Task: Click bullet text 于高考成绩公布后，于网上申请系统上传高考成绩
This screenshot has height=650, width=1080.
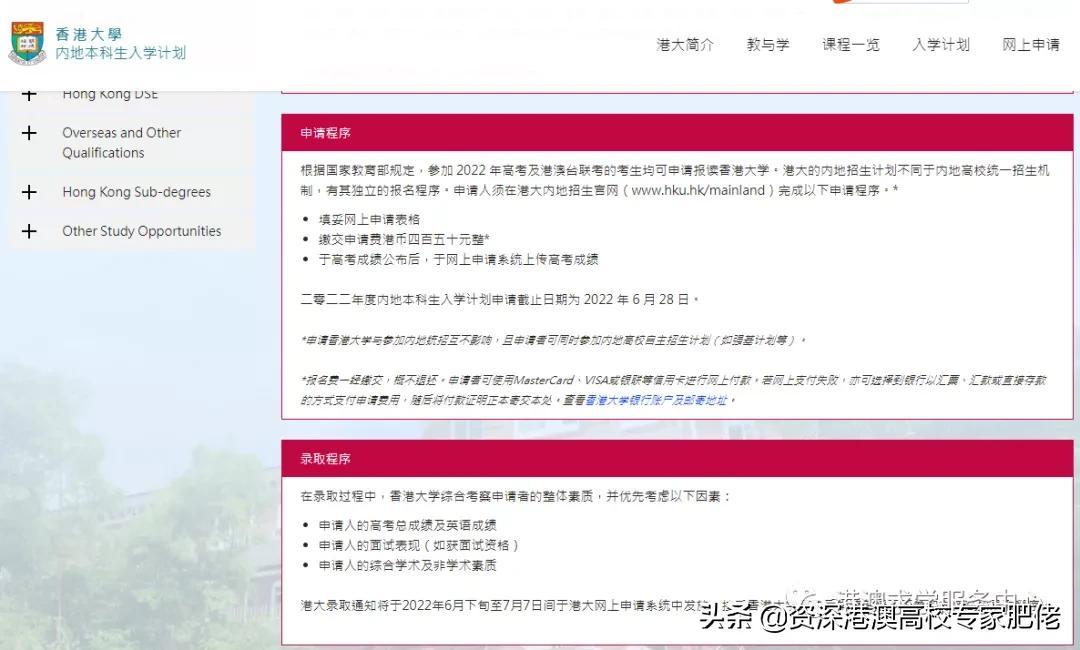Action: tap(458, 260)
